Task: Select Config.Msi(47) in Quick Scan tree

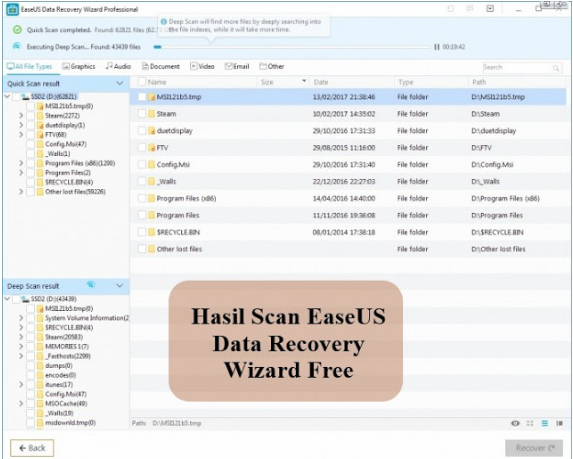Action: coord(66,144)
